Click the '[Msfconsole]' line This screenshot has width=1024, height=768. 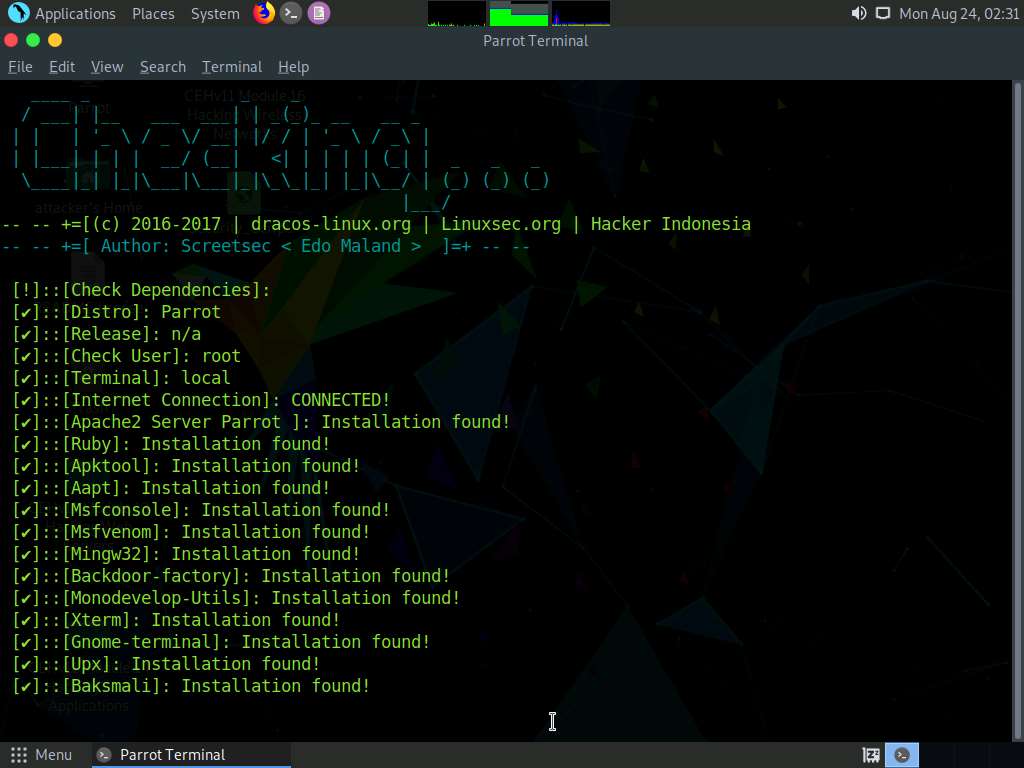[x=201, y=510]
